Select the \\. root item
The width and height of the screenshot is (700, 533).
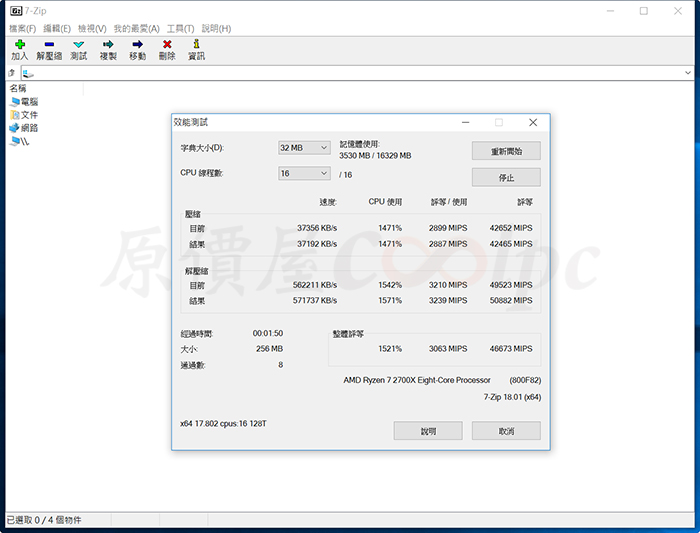pos(20,142)
